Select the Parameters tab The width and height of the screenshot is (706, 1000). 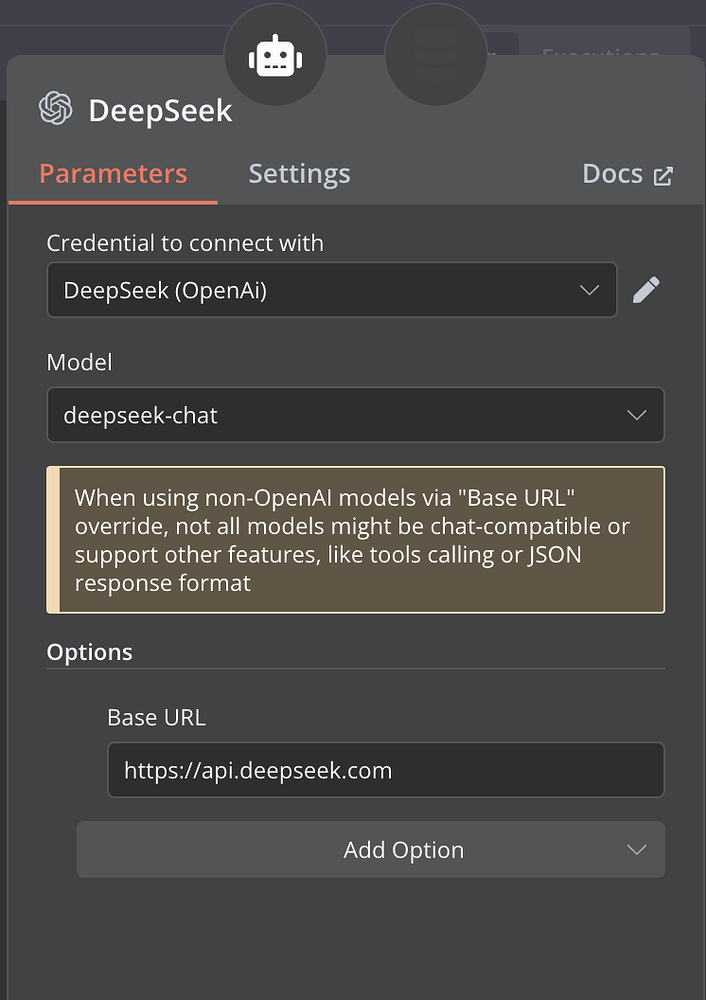click(112, 173)
